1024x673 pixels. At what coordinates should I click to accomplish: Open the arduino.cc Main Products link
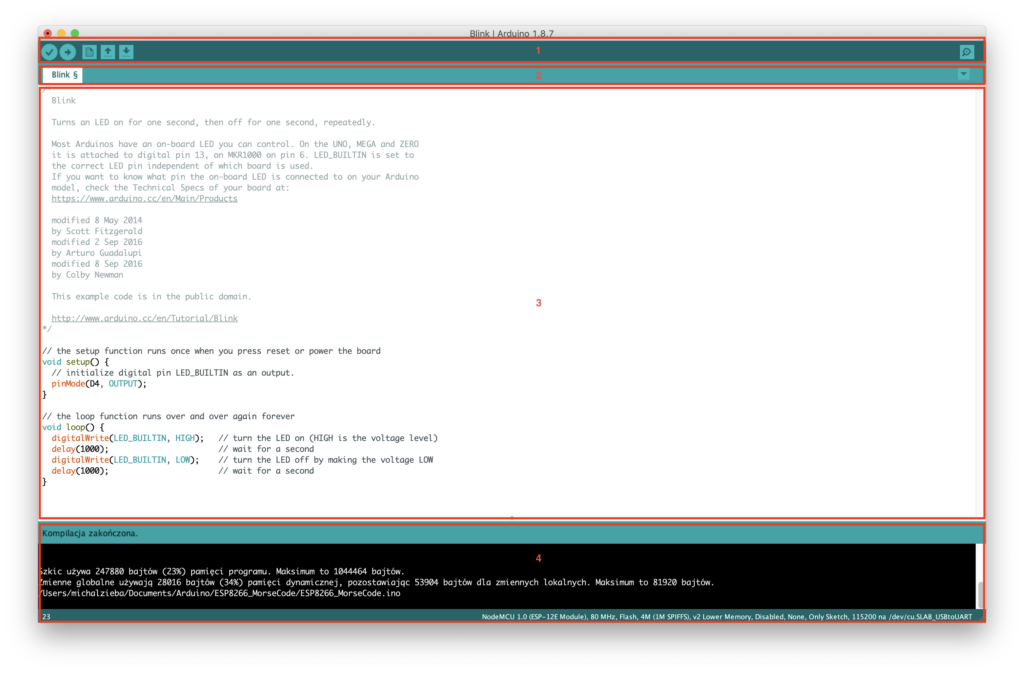[x=144, y=198]
